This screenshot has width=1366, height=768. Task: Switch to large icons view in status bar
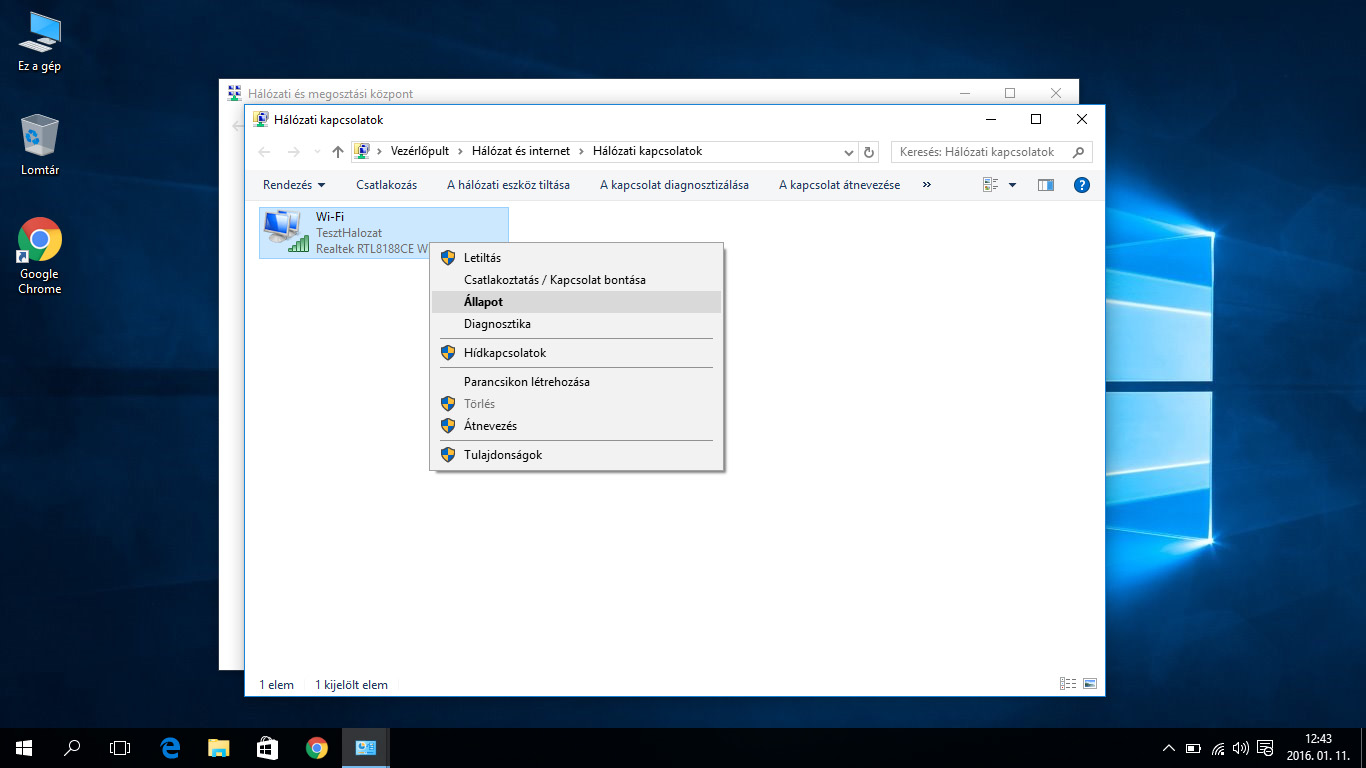click(x=1090, y=684)
